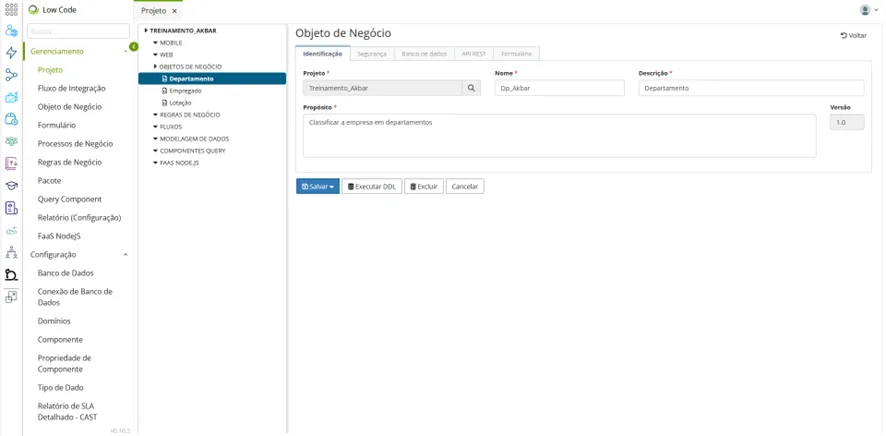
Task: Collapse the OBJETOS DE NEGÓCIO node
Action: pos(155,67)
